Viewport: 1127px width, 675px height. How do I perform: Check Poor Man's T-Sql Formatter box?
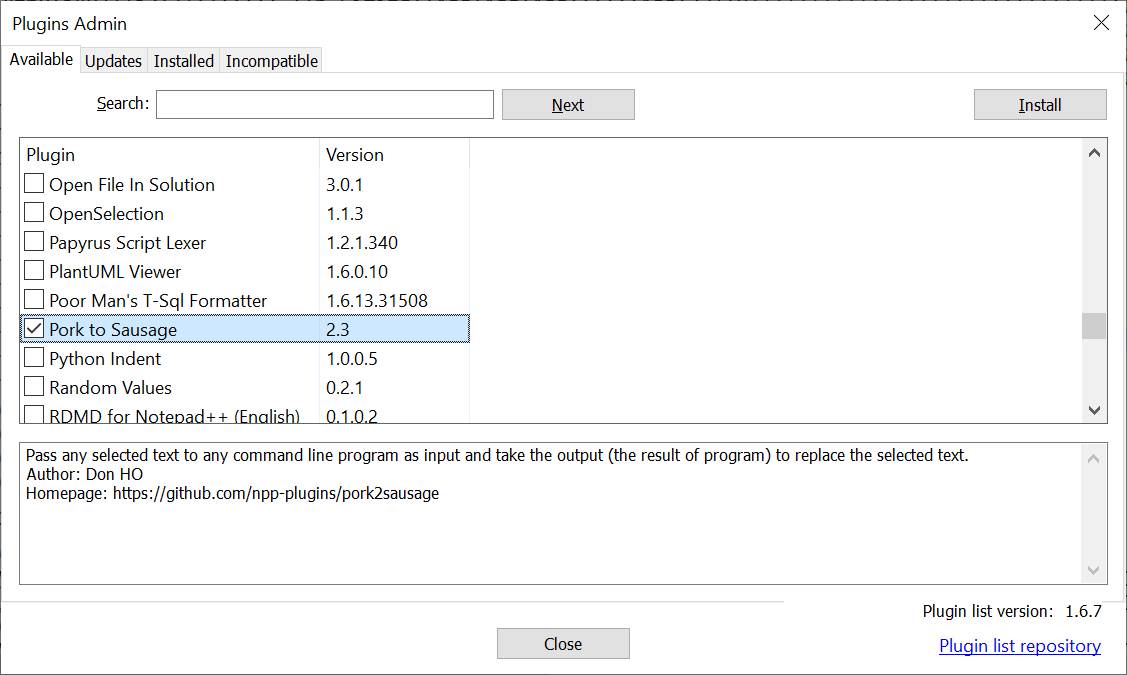click(34, 300)
